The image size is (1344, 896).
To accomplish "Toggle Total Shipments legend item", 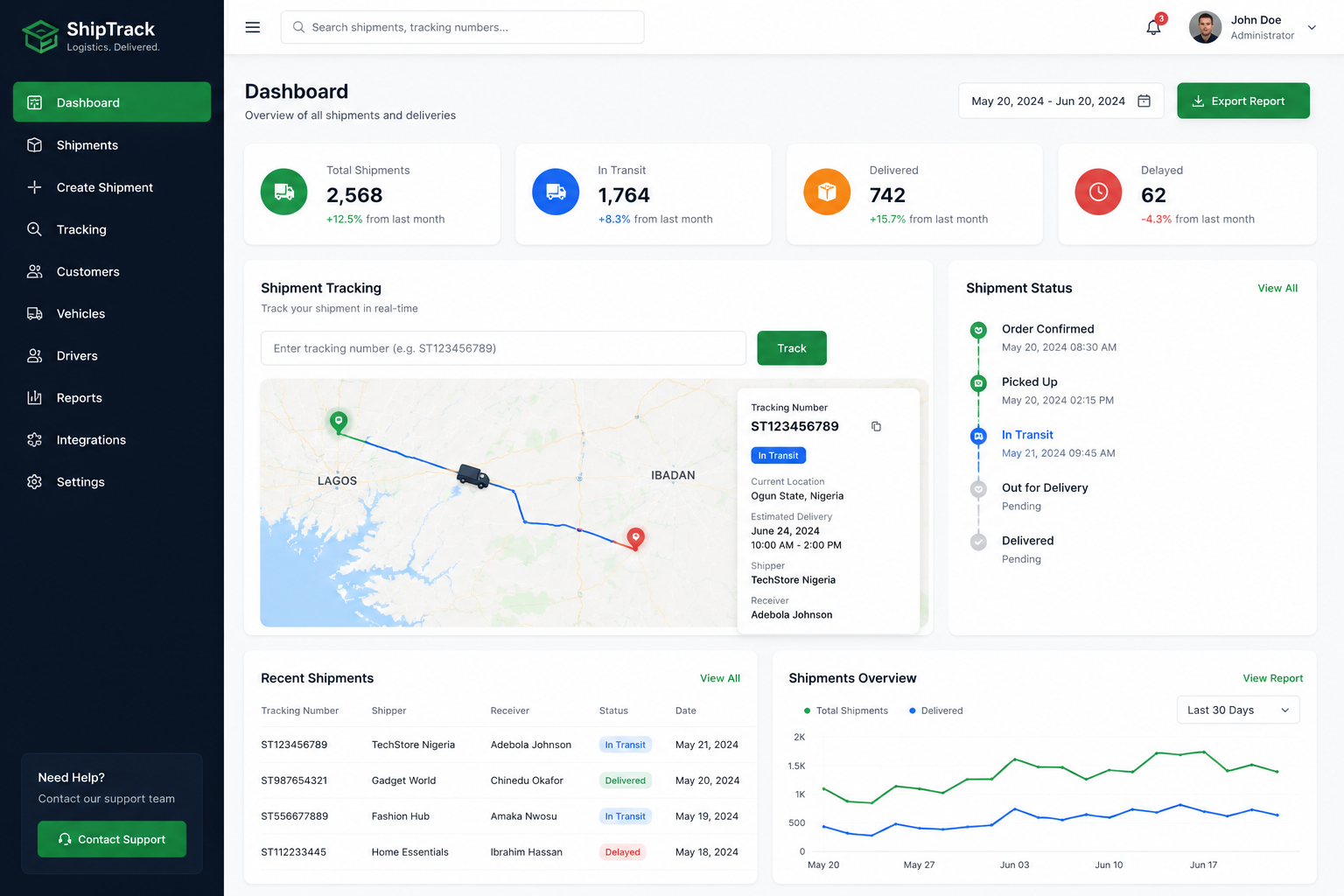I will (845, 710).
